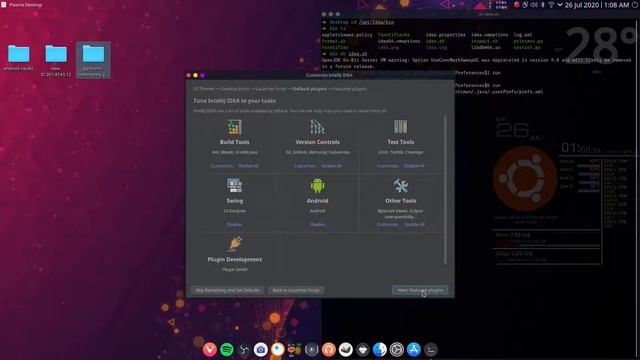
Task: Click the Plugin Development heading text
Action: pos(235,259)
